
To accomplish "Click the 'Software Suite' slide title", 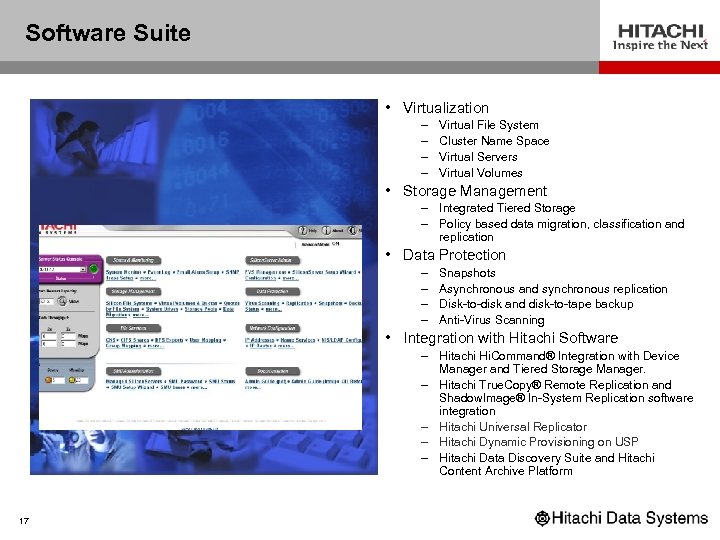I will point(108,33).
